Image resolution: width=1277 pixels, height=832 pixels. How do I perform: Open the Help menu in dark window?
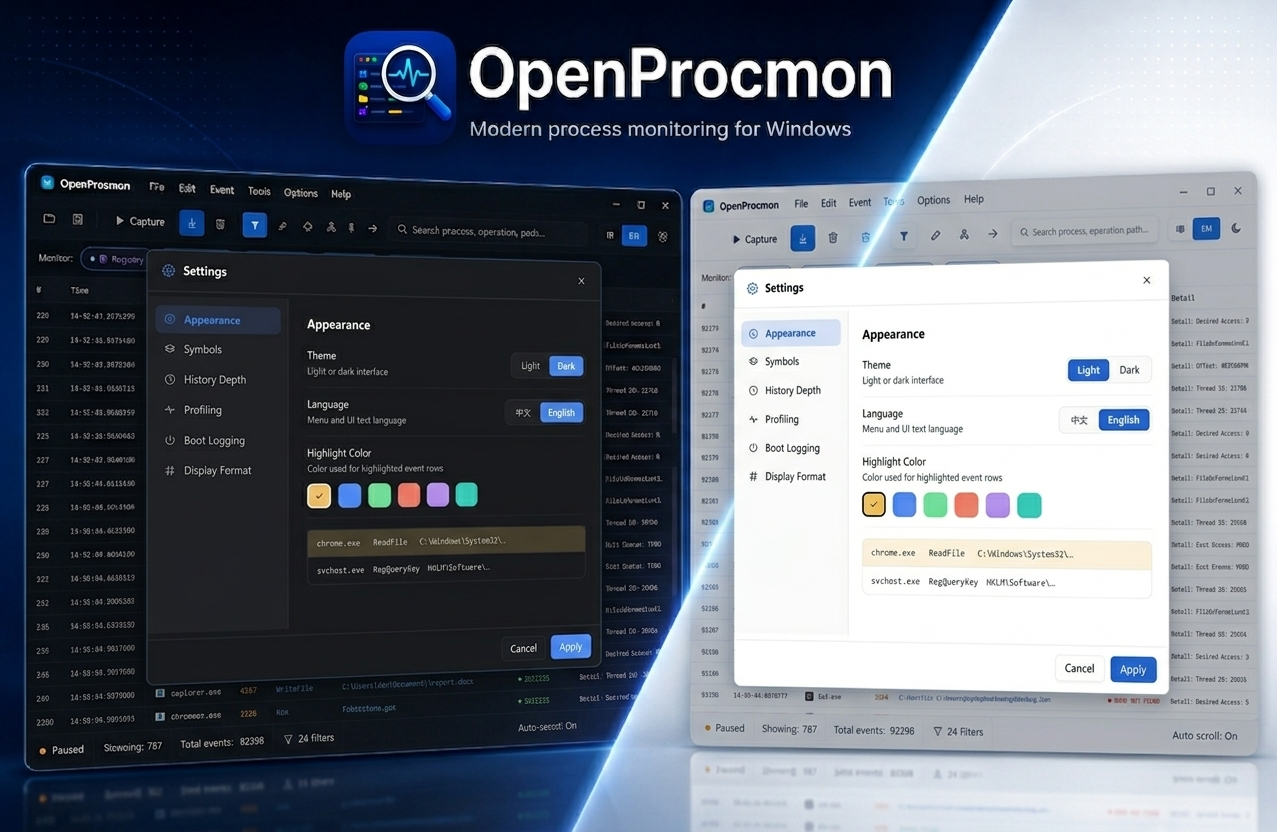click(x=341, y=194)
